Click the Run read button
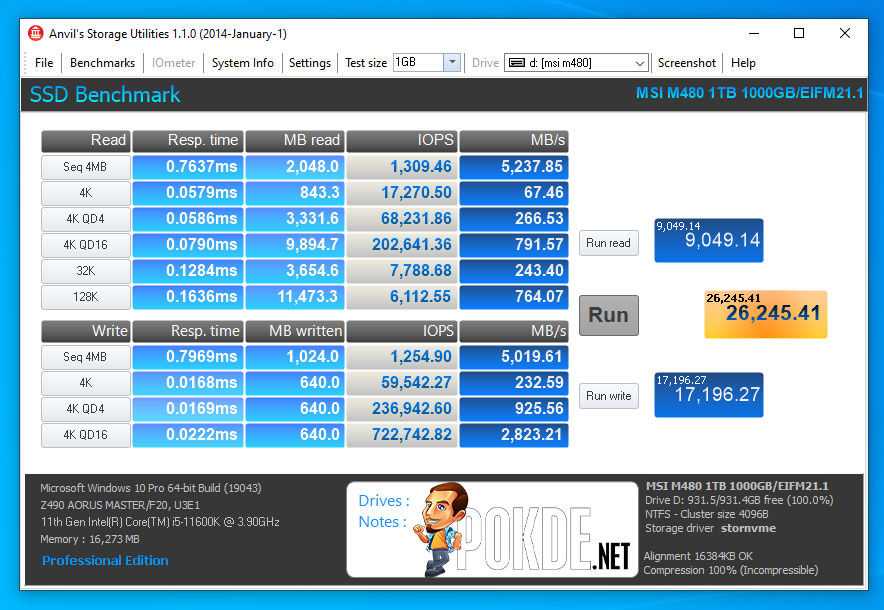 pos(608,243)
